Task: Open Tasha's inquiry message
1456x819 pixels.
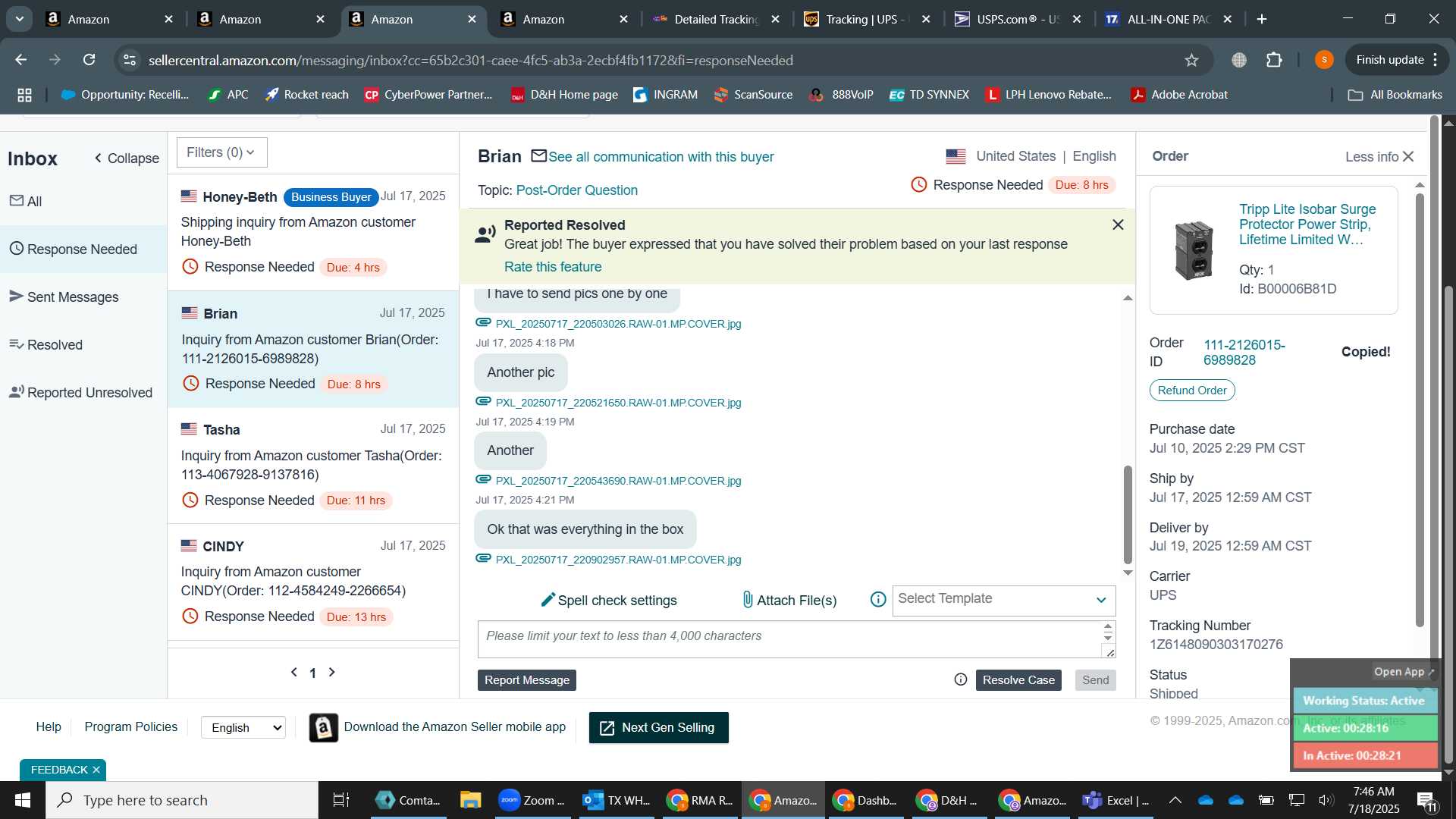Action: pos(312,465)
